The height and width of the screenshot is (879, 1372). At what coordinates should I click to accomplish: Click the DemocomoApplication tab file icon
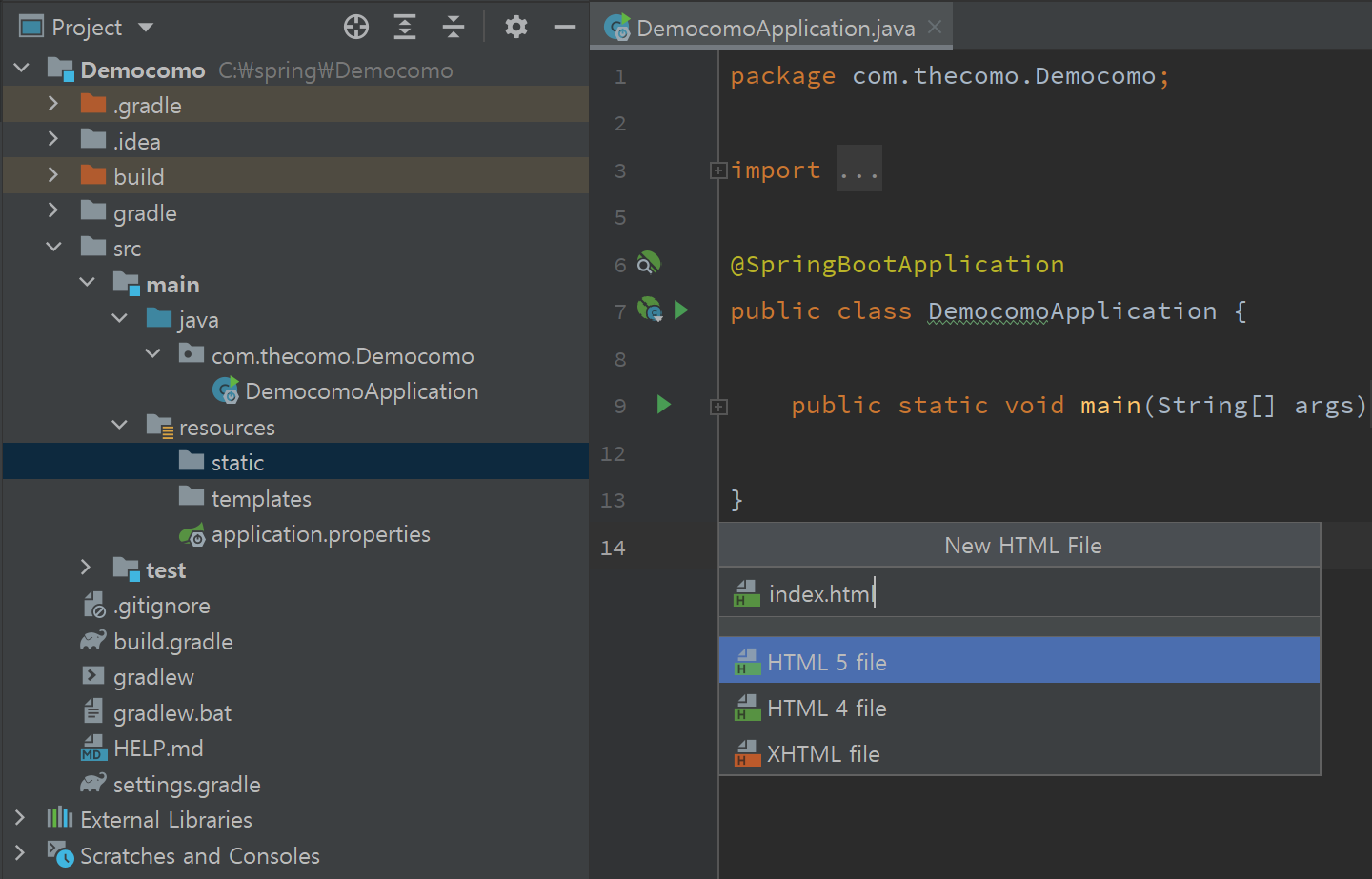(x=617, y=28)
